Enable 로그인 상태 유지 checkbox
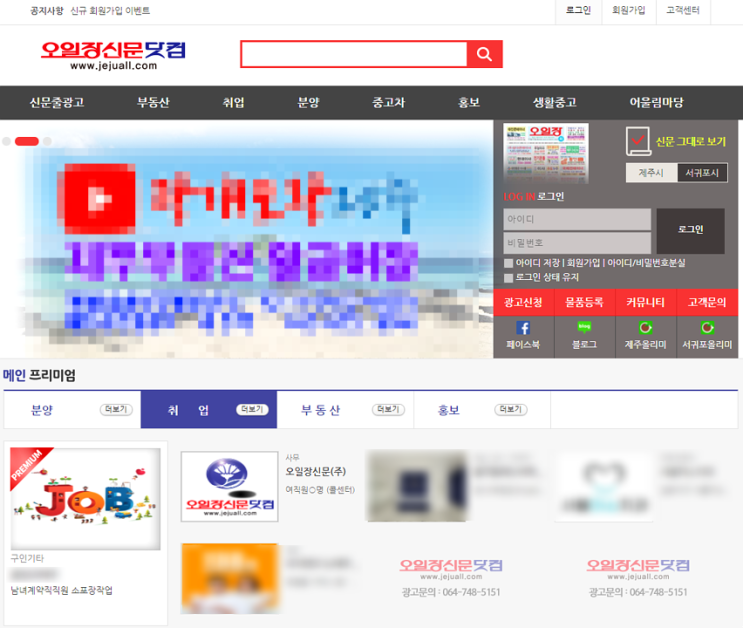 508,278
